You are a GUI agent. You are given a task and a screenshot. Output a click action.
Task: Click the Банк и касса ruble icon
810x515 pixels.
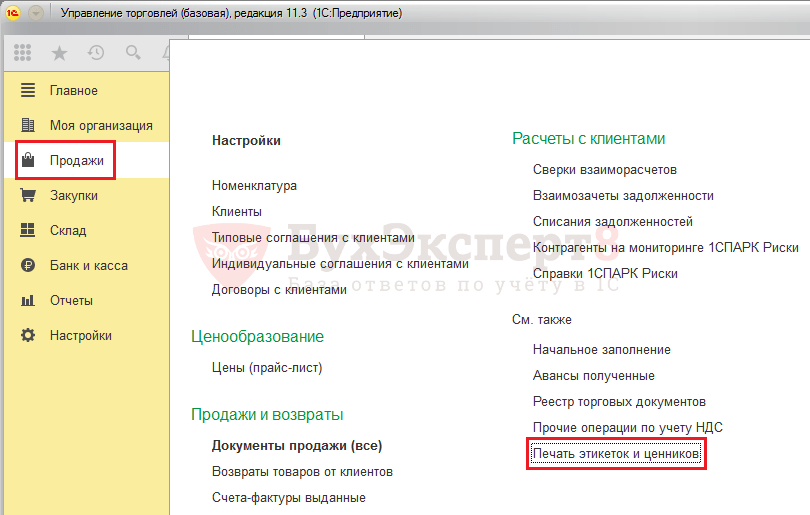pos(28,265)
